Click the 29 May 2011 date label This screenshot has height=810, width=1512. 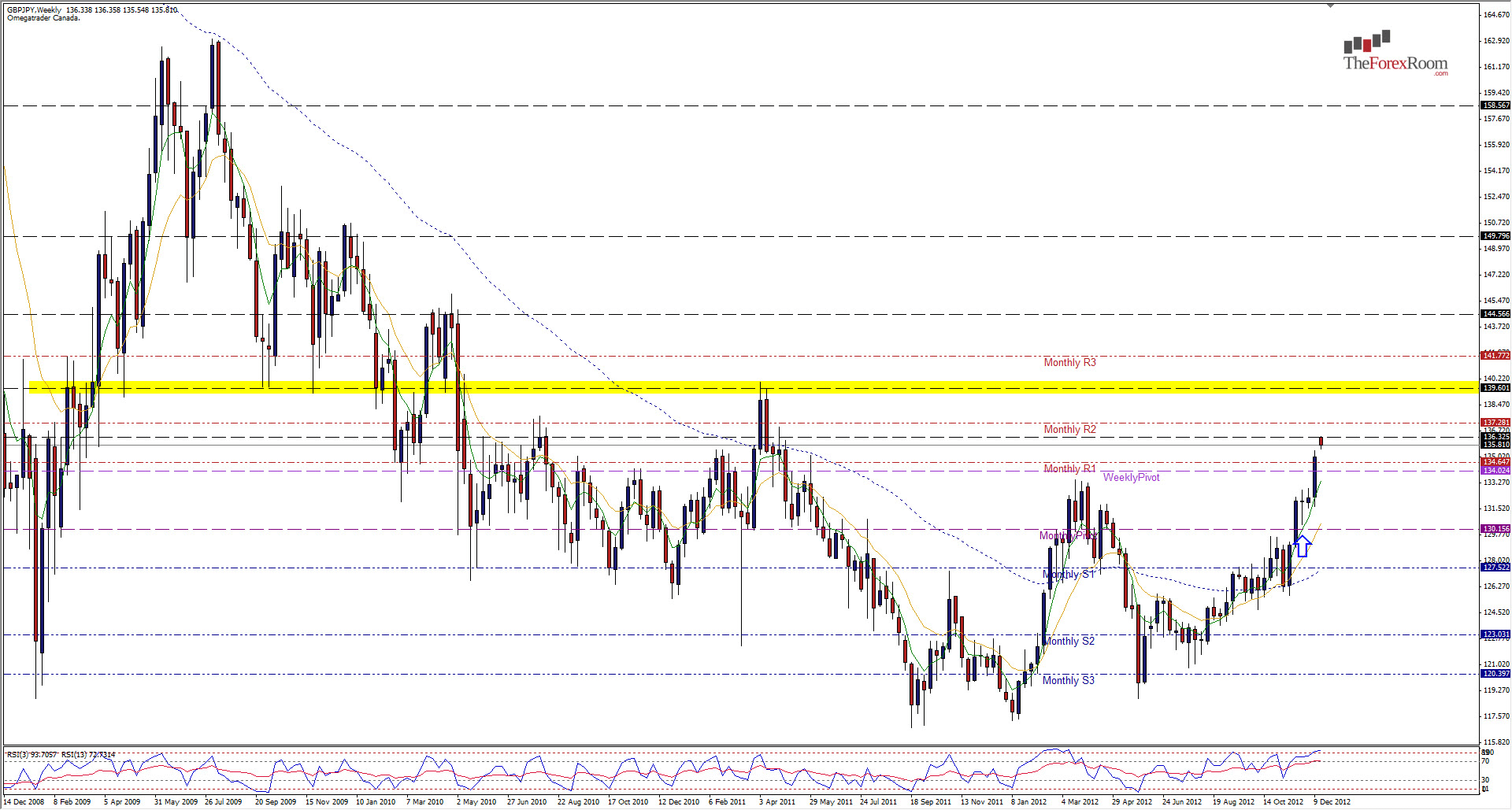(x=831, y=802)
